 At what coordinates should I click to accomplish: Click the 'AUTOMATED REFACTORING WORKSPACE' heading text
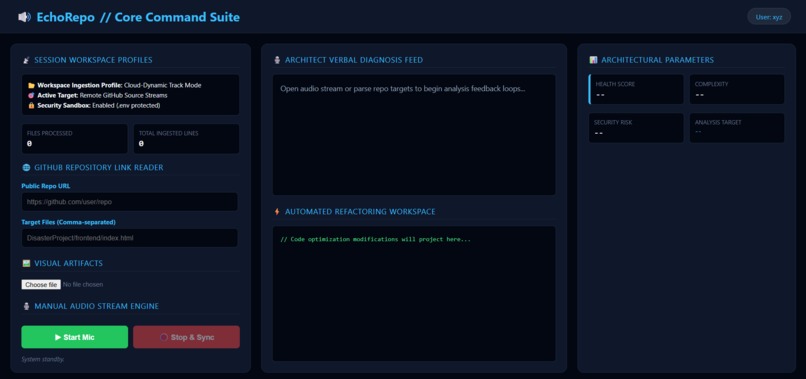click(x=360, y=212)
